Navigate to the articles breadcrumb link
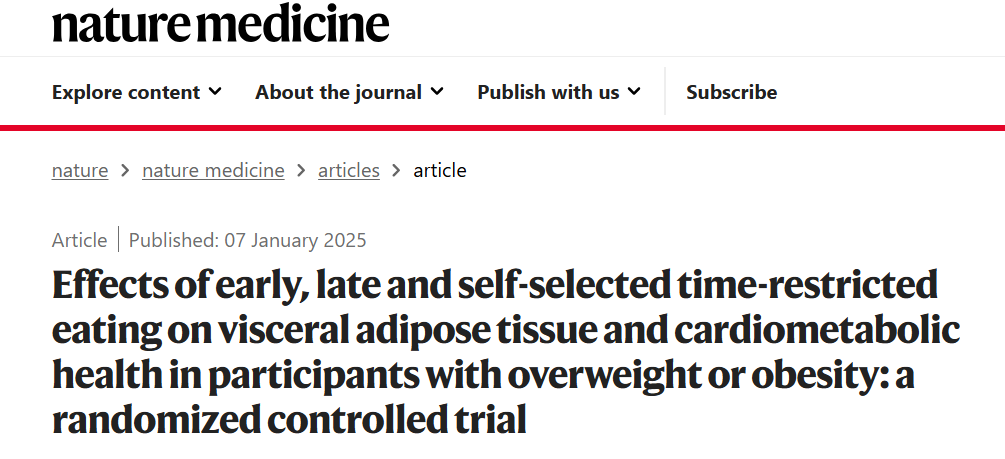The image size is (1005, 459). click(349, 171)
